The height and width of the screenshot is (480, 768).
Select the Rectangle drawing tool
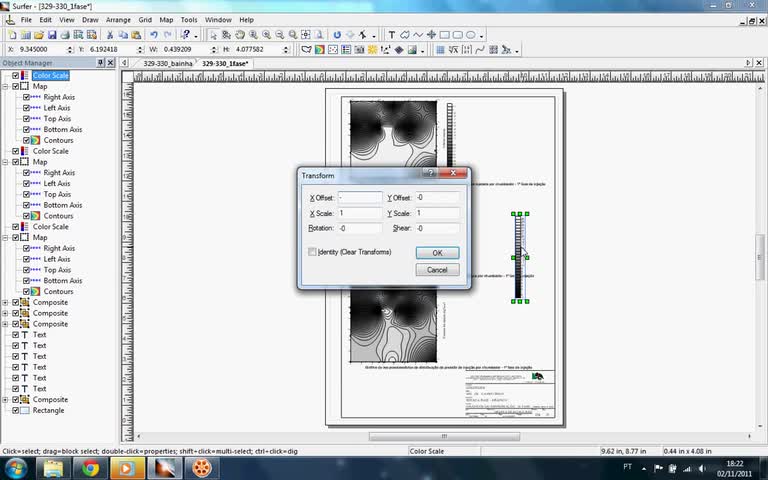click(x=444, y=35)
